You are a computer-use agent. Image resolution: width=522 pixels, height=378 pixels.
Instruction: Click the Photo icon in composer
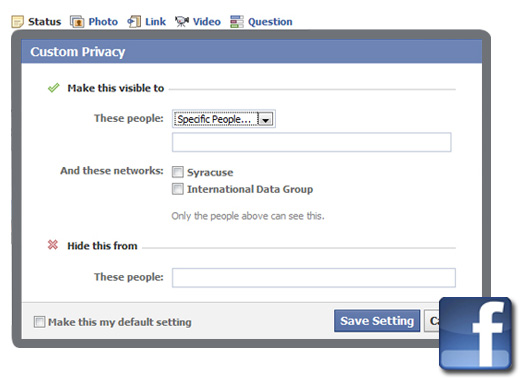tap(77, 22)
